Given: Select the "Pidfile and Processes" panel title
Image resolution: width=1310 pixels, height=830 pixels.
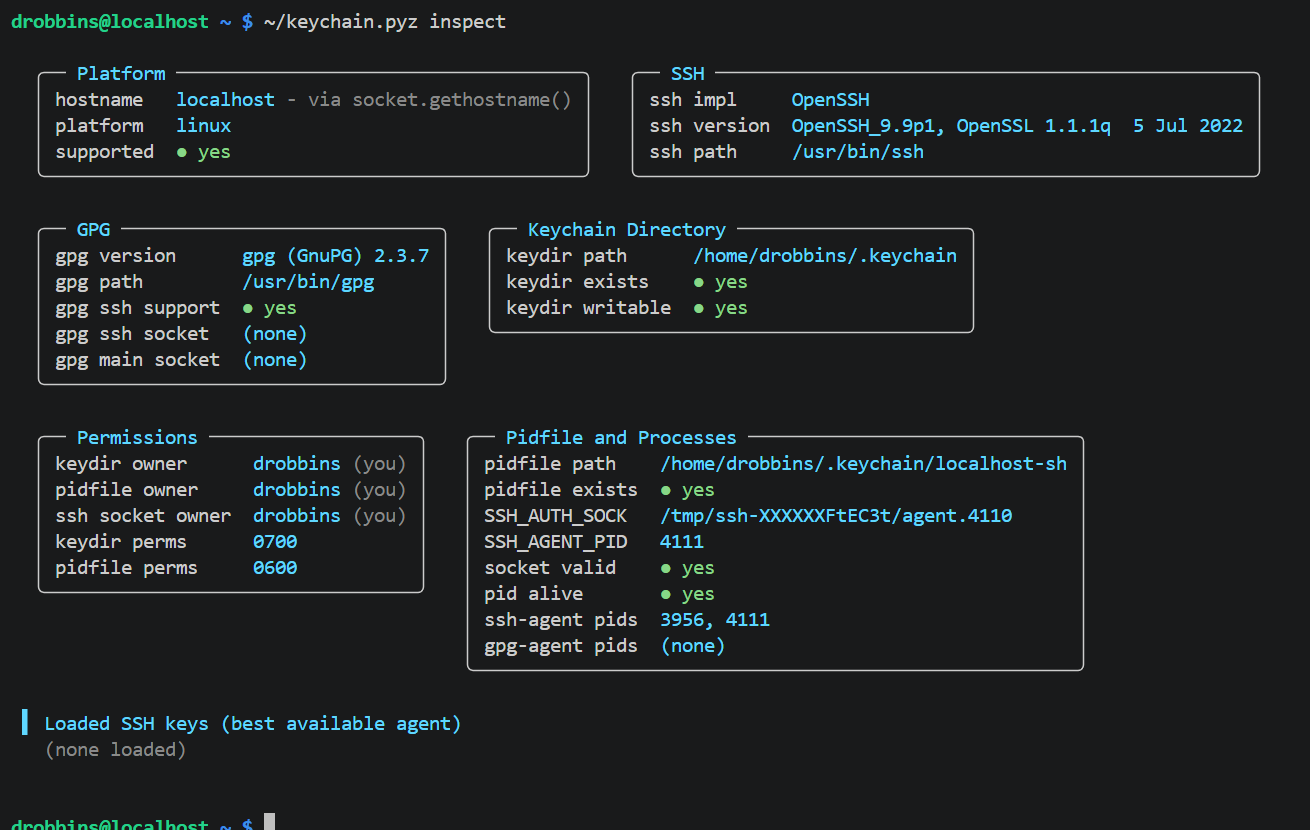Looking at the screenshot, I should (x=621, y=438).
